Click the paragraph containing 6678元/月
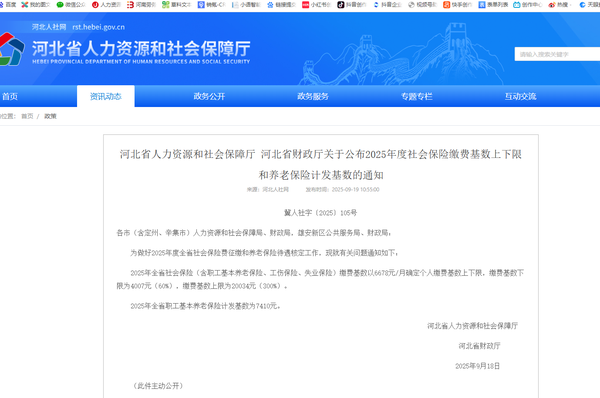The height and width of the screenshot is (398, 600). point(320,279)
